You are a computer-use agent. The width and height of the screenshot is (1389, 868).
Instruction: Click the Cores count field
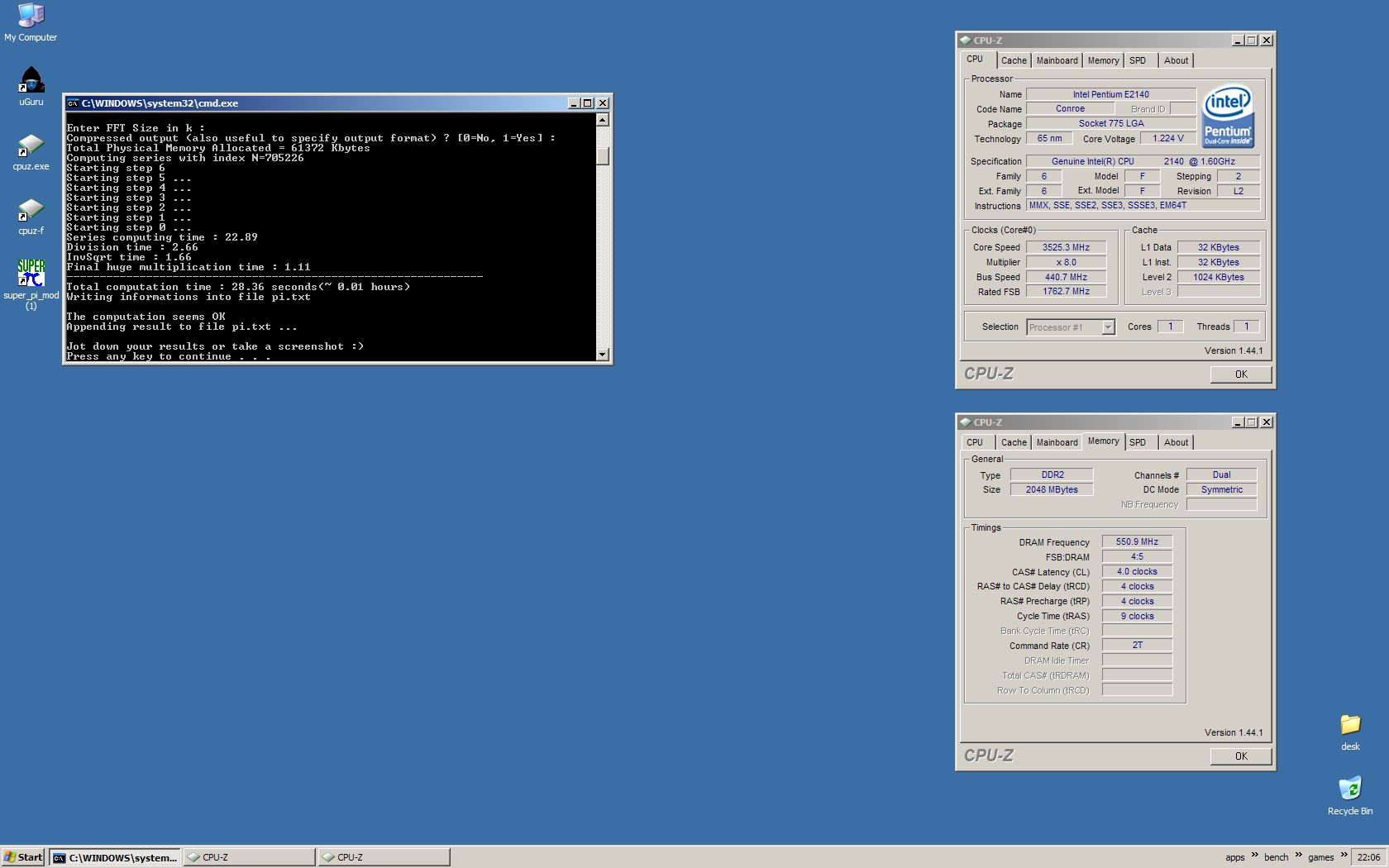1170,327
